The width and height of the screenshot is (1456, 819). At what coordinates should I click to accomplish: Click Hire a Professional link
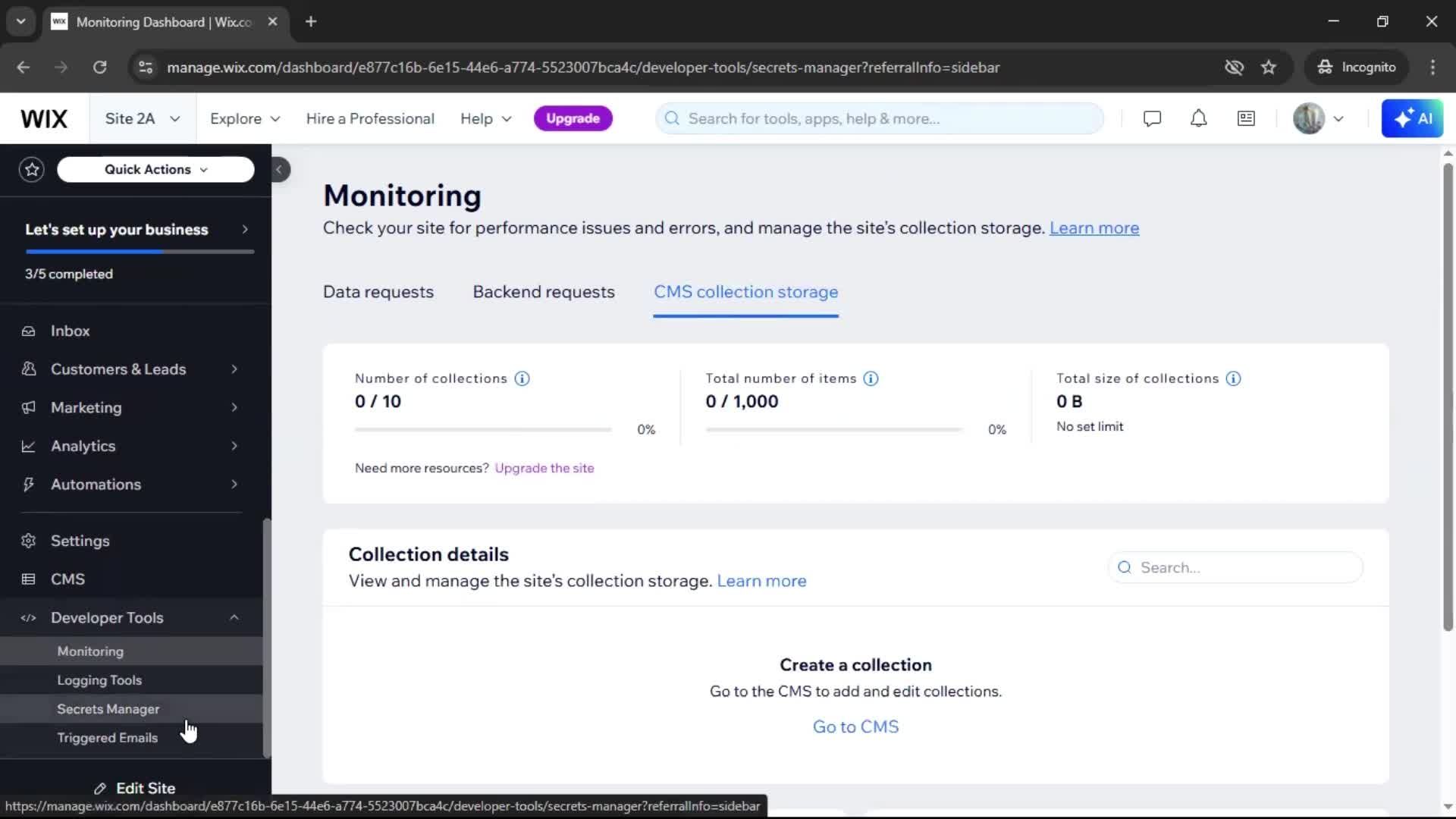370,119
